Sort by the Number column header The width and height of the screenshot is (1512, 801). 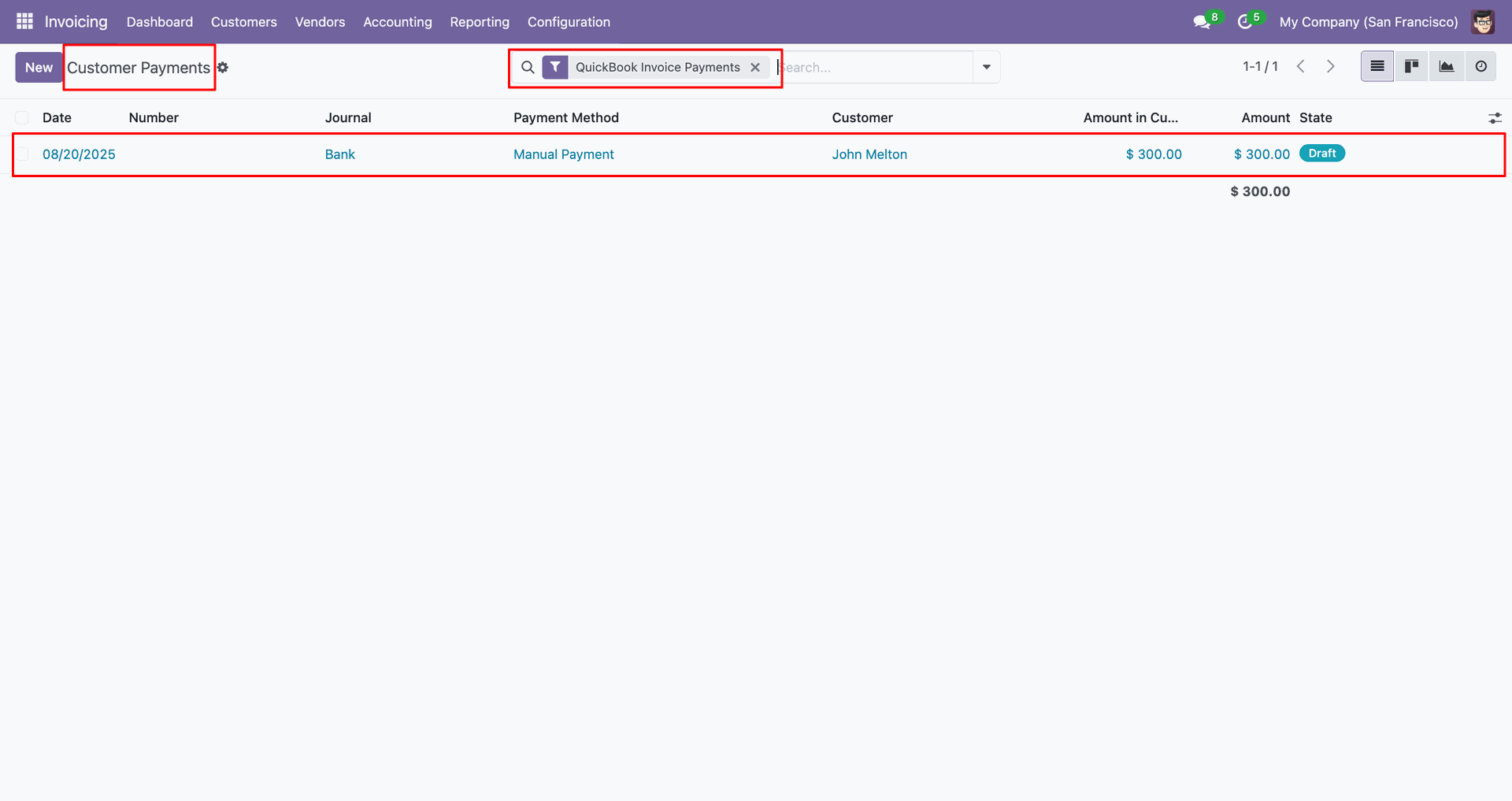click(154, 118)
